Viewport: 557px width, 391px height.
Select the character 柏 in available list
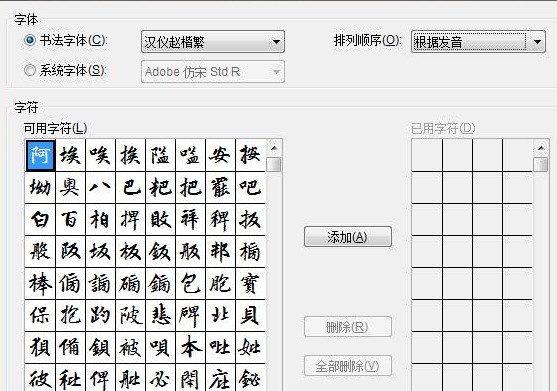101,219
